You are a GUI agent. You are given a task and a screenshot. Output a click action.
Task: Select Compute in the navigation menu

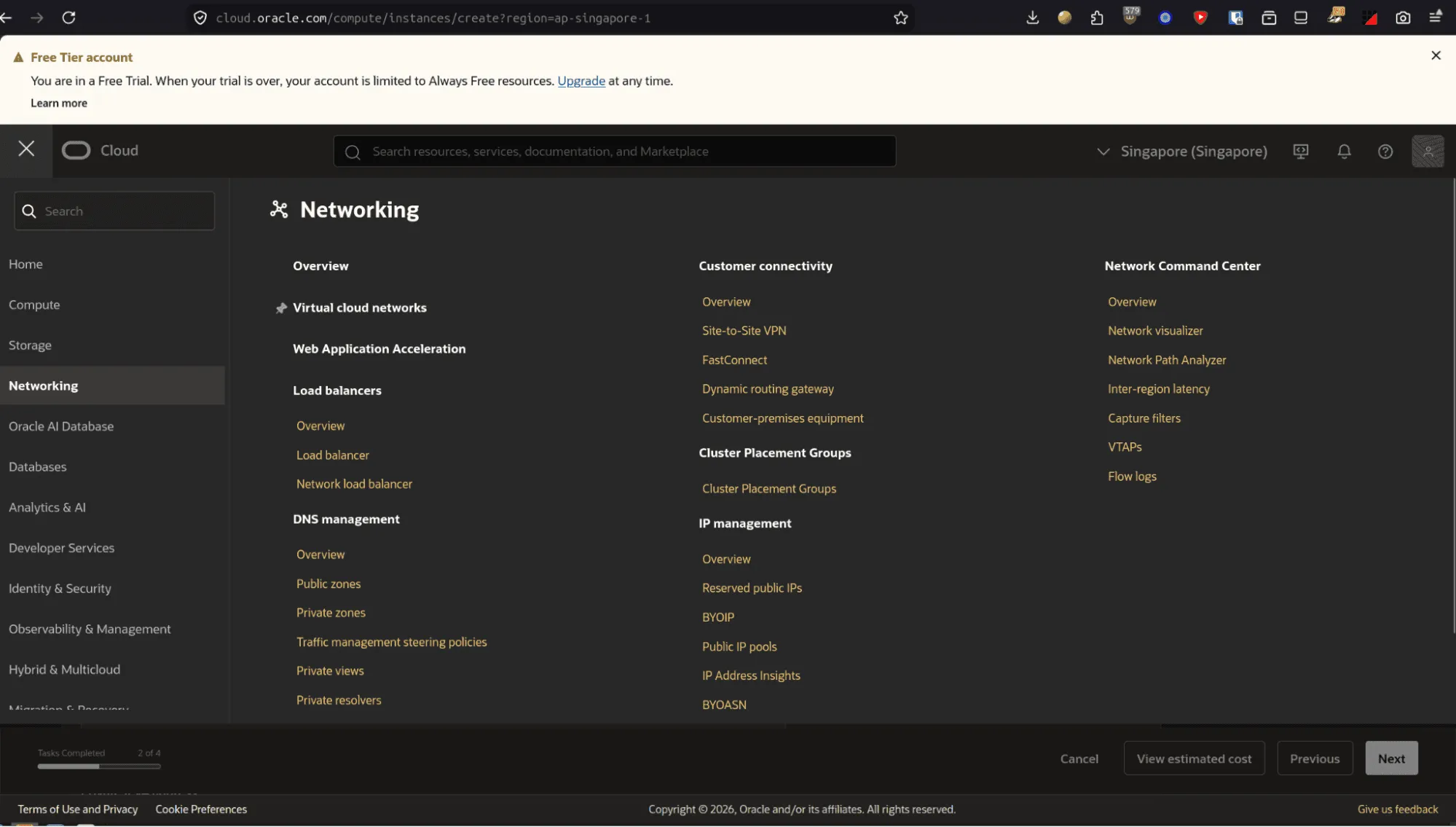tap(34, 305)
